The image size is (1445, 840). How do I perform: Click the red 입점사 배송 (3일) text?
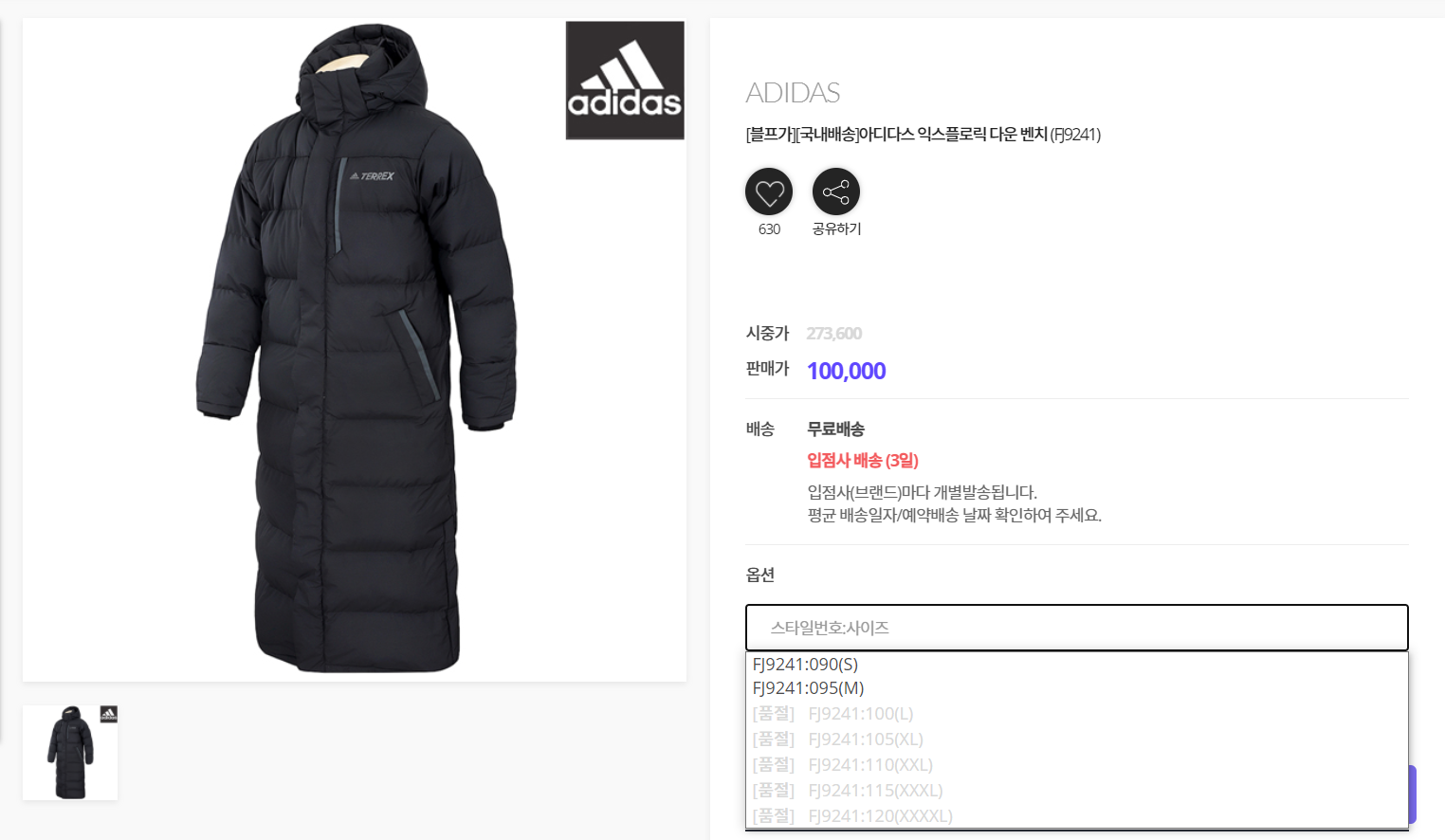863,461
